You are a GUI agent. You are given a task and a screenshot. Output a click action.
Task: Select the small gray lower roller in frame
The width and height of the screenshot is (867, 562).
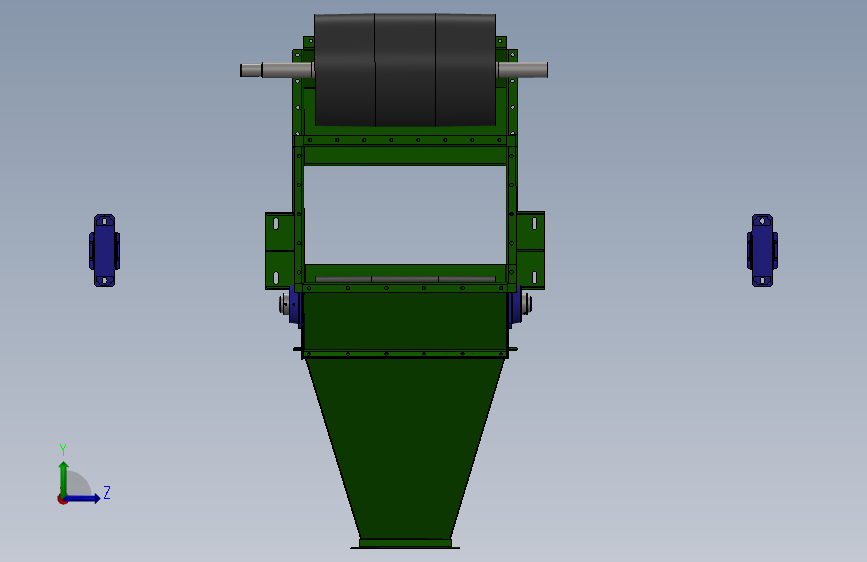(x=405, y=279)
